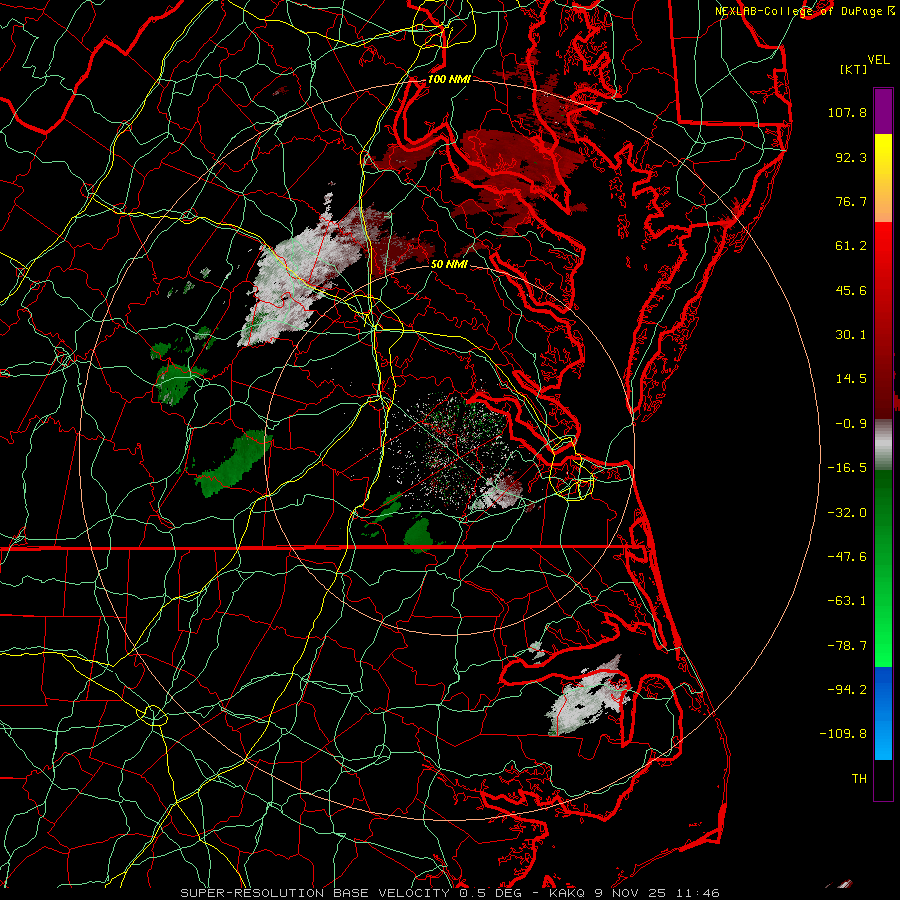This screenshot has height=900, width=900.
Task: Click the -47.6 legend value
Action: 847,557
